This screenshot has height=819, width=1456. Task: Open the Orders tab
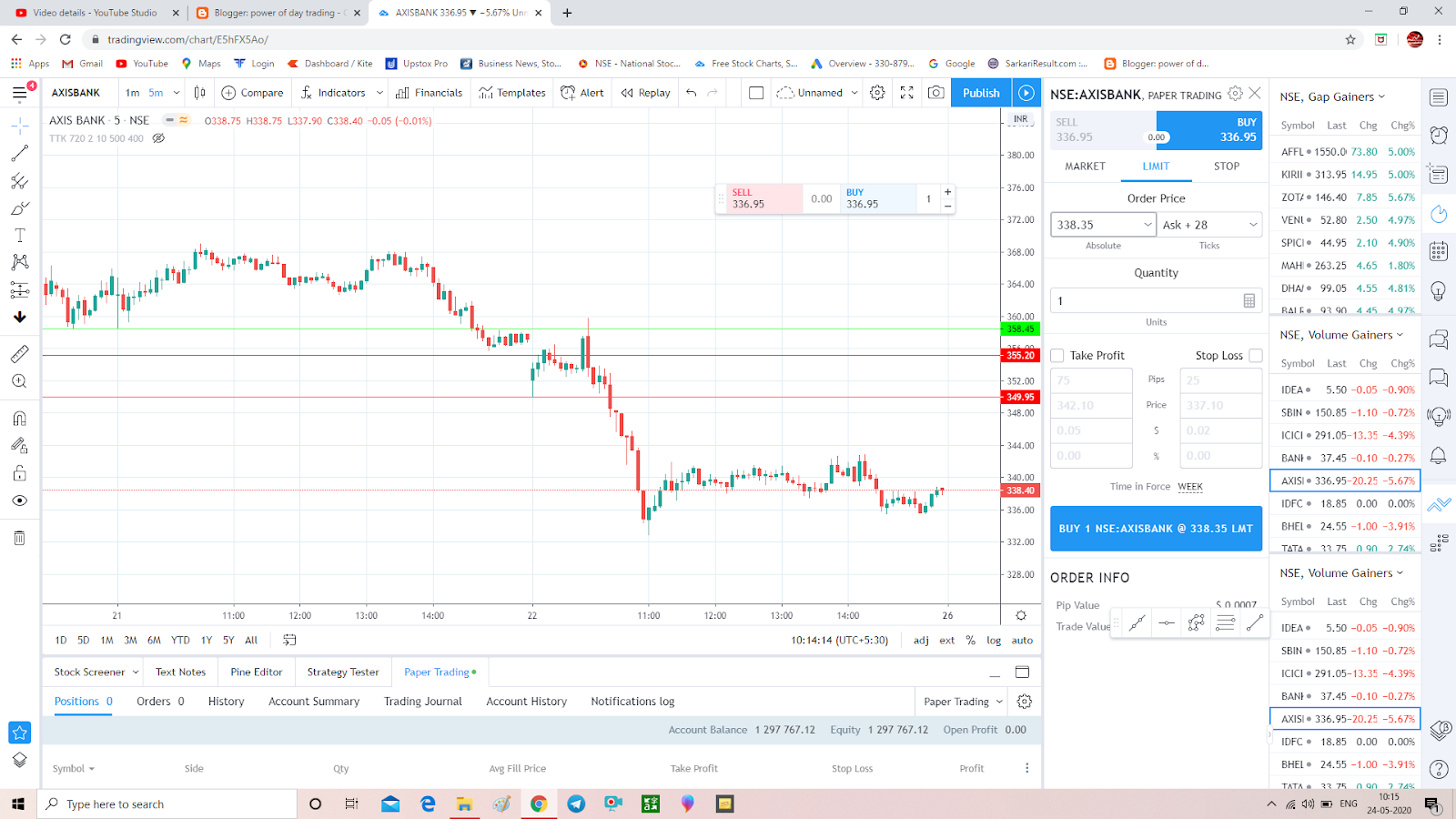(160, 702)
